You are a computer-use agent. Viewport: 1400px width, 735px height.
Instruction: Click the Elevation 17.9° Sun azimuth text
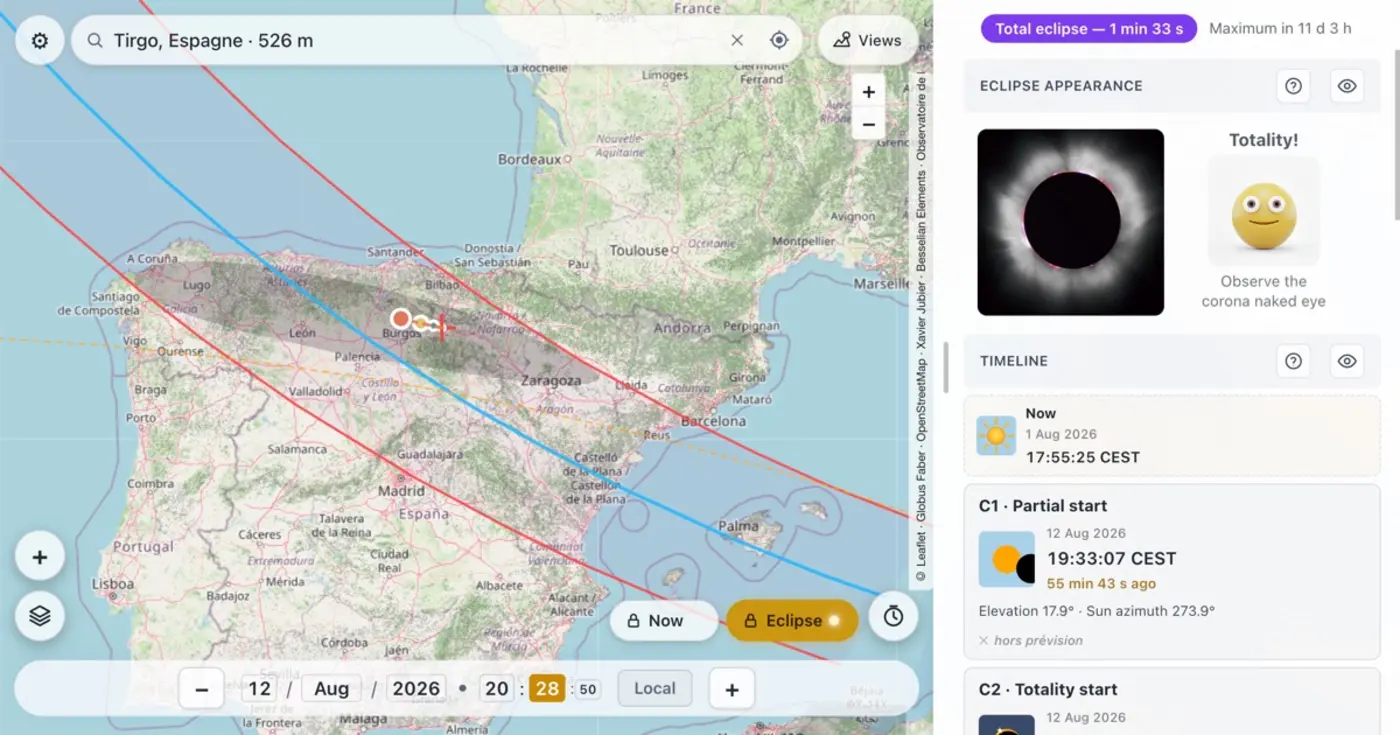(x=1096, y=611)
